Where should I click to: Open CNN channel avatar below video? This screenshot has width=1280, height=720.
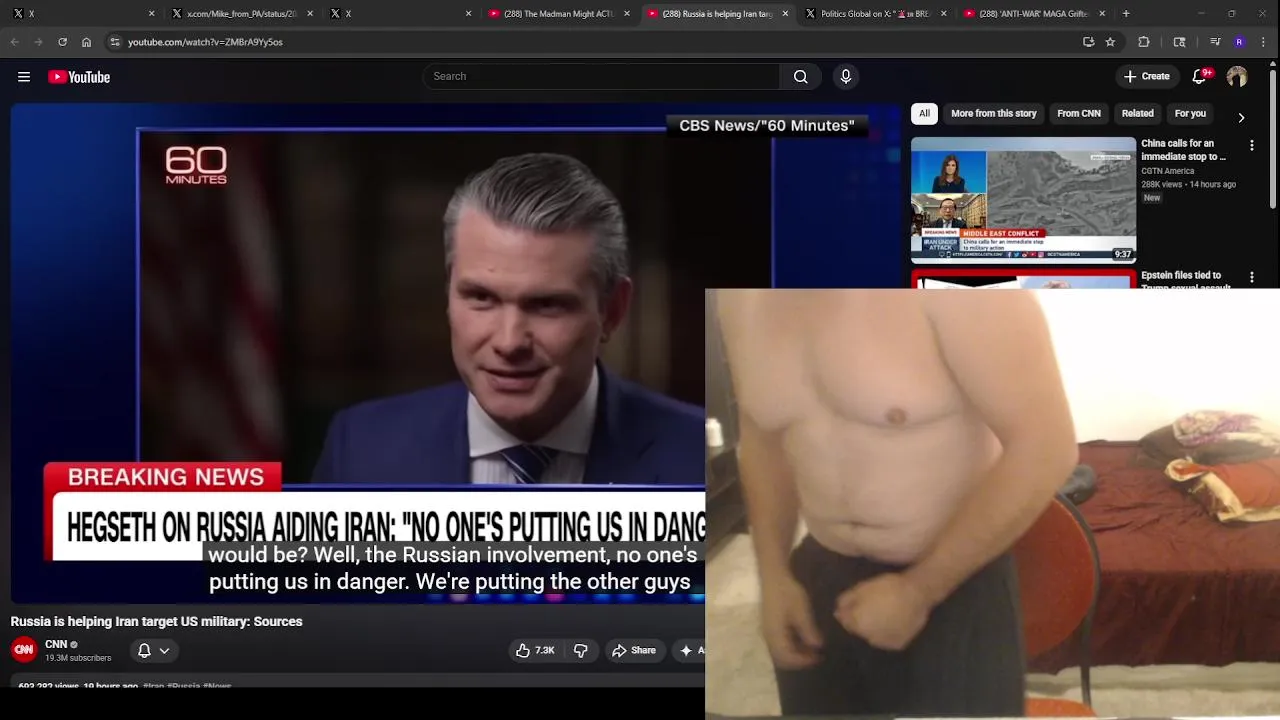point(24,650)
